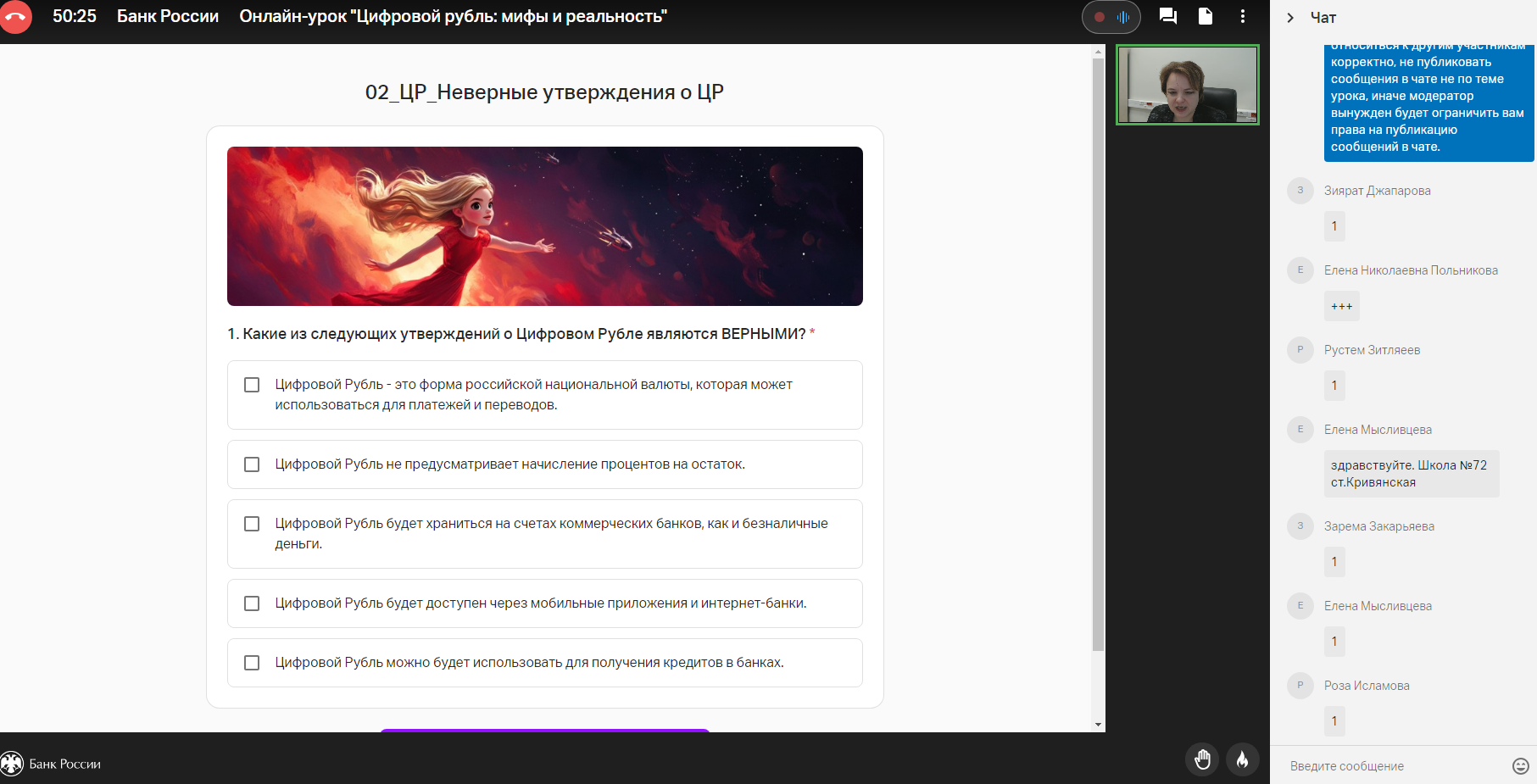Send a fire reaction
Image resolution: width=1537 pixels, height=784 pixels.
[1243, 759]
